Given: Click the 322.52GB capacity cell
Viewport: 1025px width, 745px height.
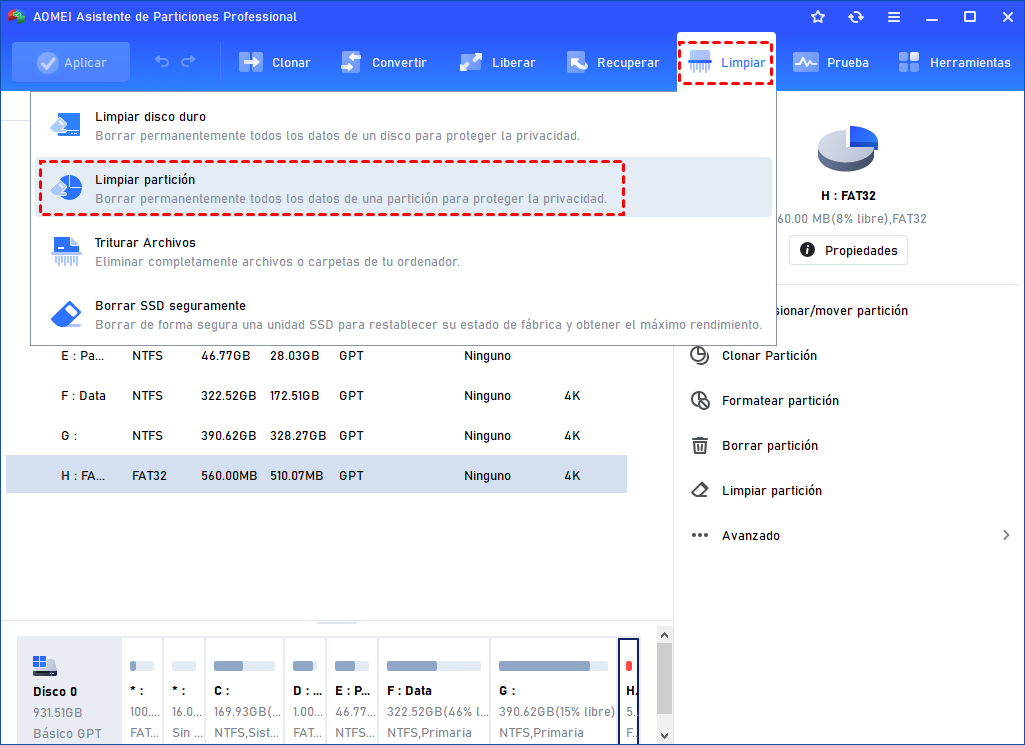Looking at the screenshot, I should pyautogui.click(x=228, y=396).
